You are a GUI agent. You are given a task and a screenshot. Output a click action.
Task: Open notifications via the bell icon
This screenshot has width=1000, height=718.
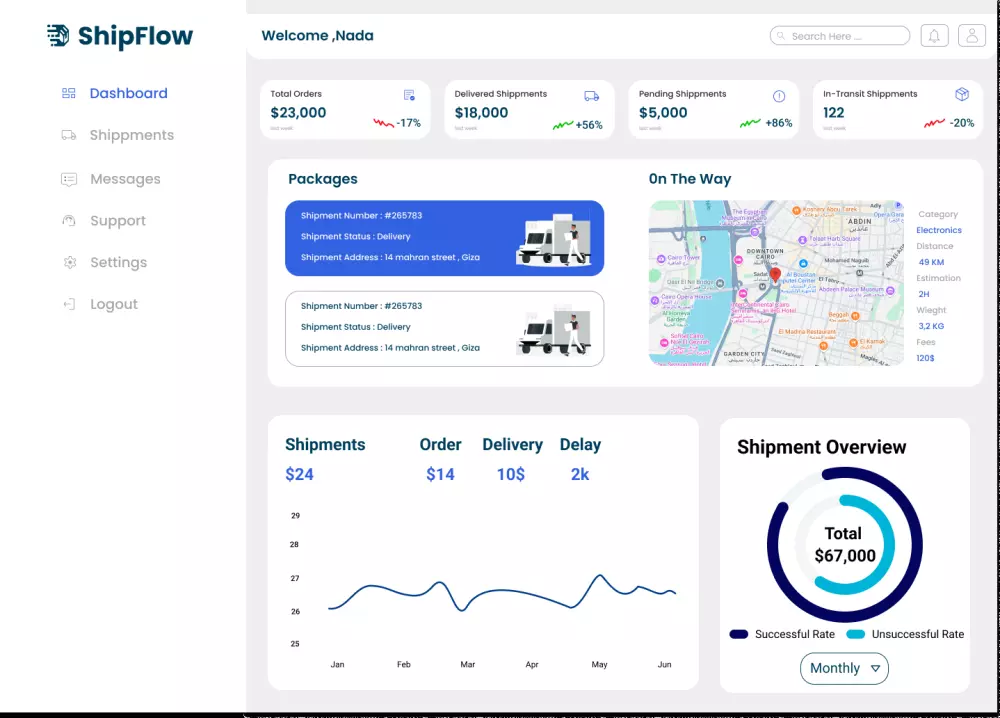[x=934, y=35]
